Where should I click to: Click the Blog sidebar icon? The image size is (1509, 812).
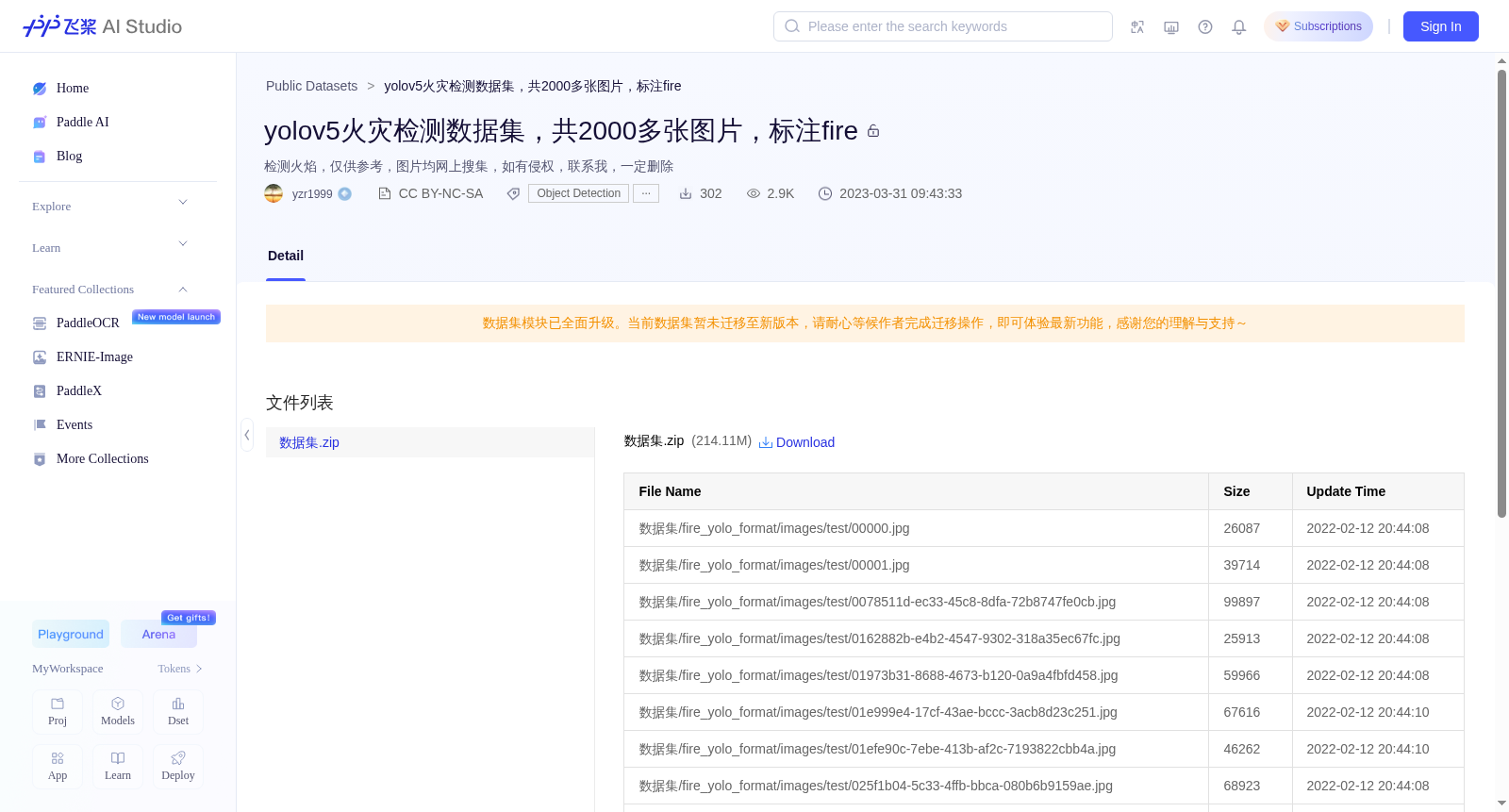coord(40,157)
